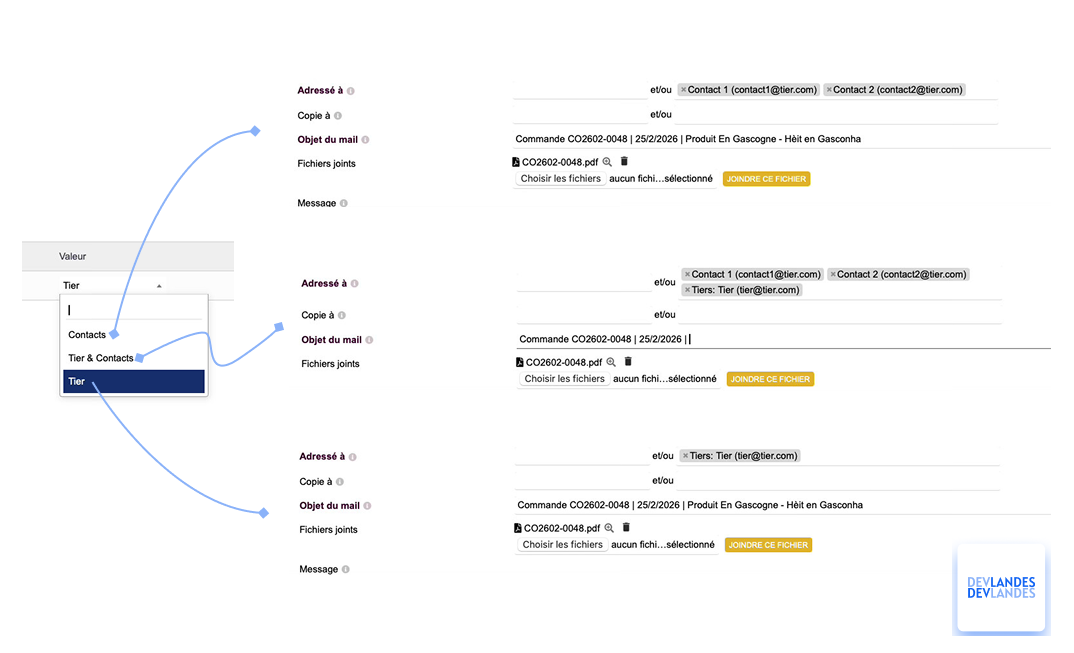Screen dimensions: 1074x653
Task: Remove Contact 2 tag in middle recipients
Action: pyautogui.click(x=833, y=275)
